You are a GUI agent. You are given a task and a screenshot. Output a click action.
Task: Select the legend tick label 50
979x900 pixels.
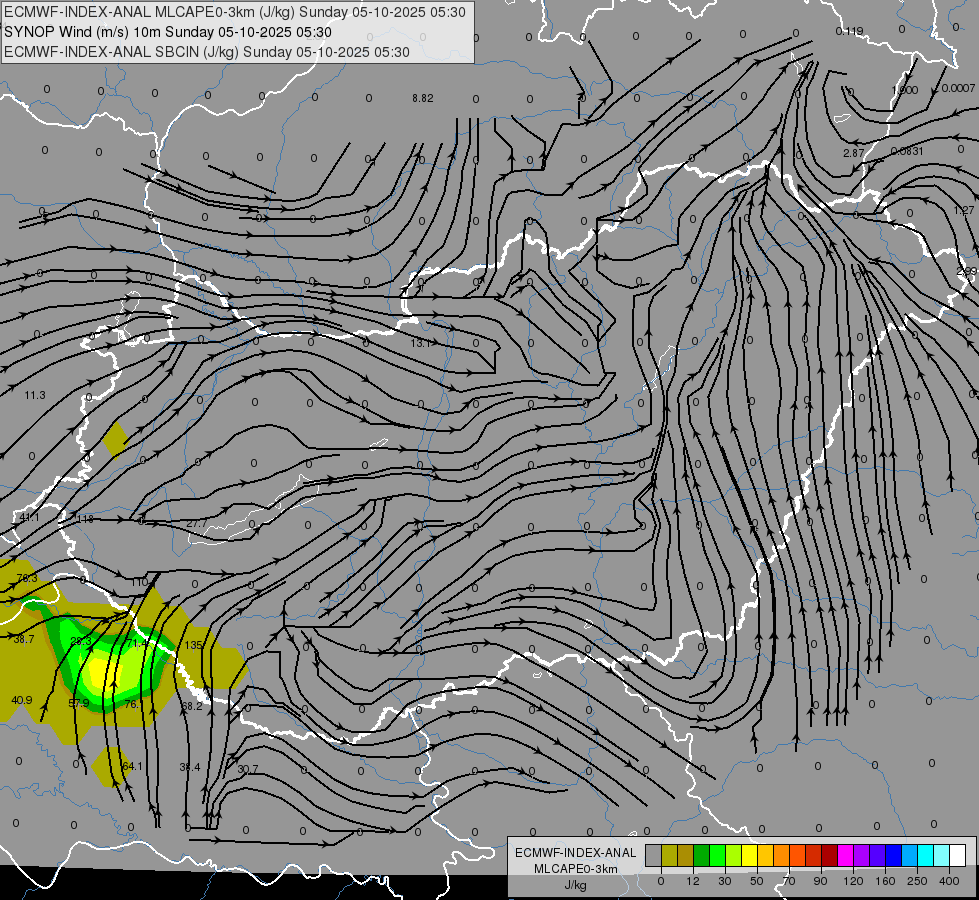pos(757,881)
